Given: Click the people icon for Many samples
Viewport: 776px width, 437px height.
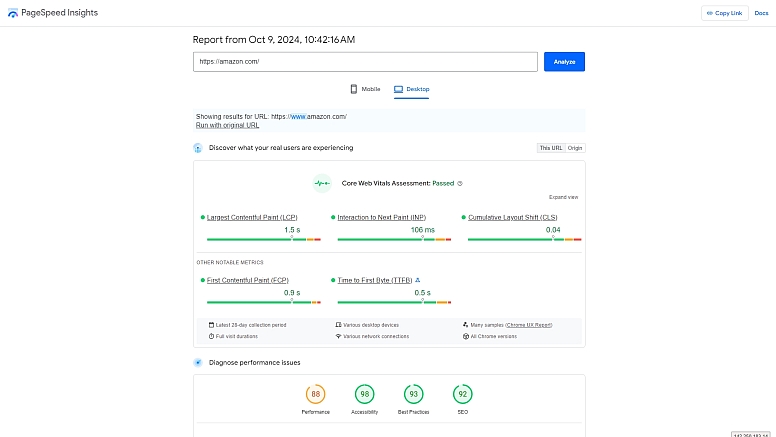Looking at the screenshot, I should click(x=466, y=325).
